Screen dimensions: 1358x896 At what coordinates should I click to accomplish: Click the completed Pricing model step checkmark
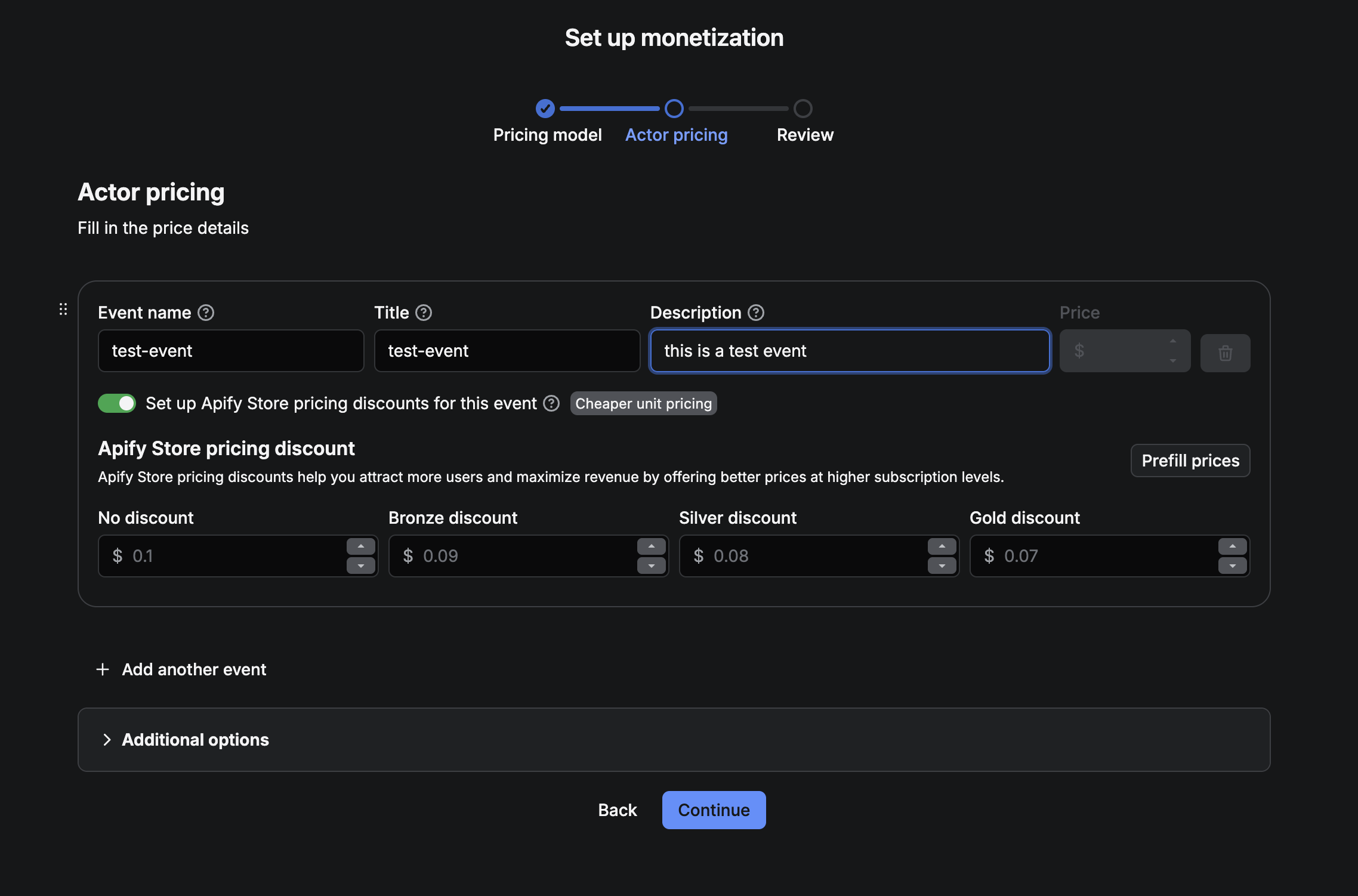pyautogui.click(x=545, y=109)
